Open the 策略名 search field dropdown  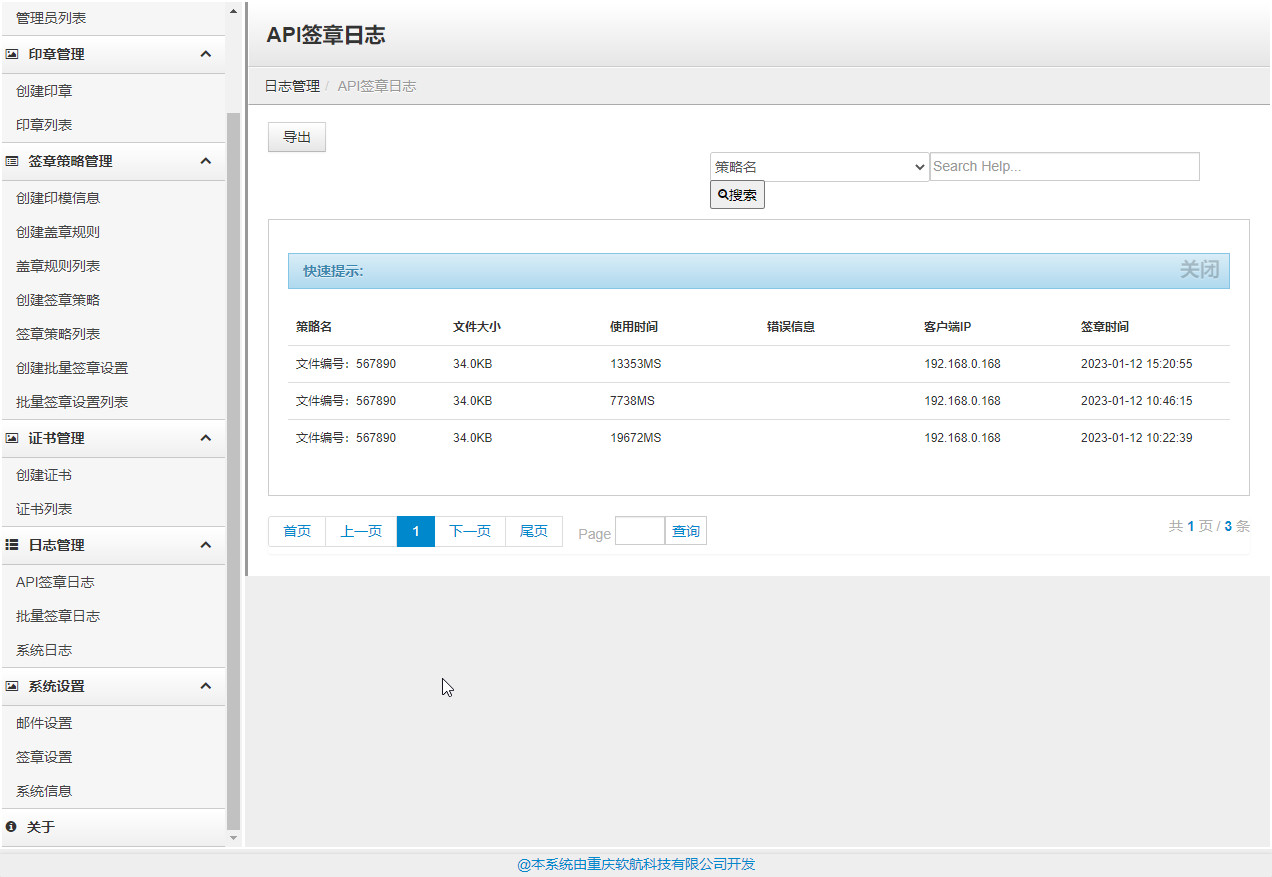point(820,167)
